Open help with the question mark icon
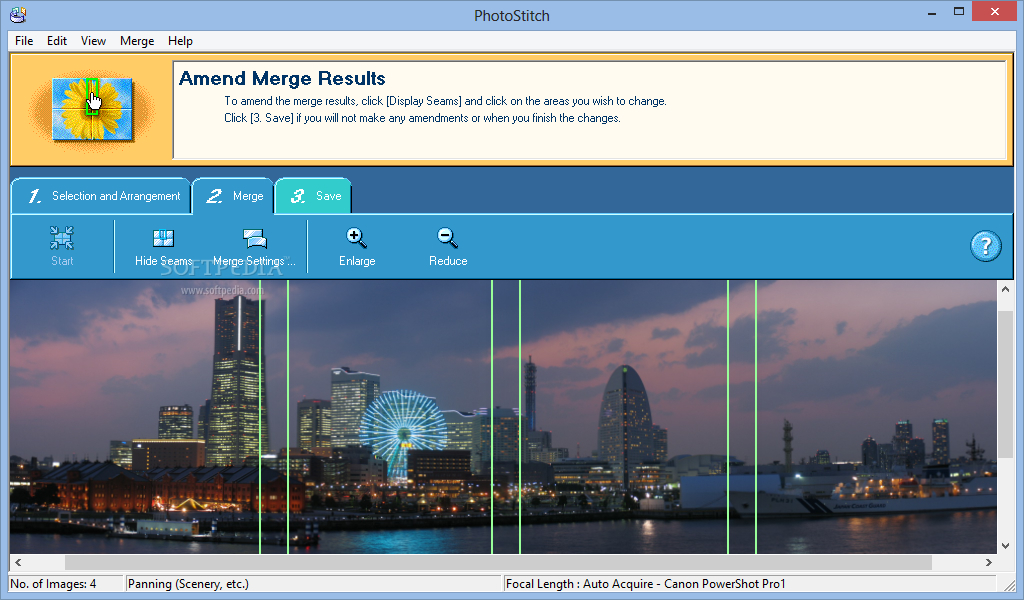 point(985,246)
